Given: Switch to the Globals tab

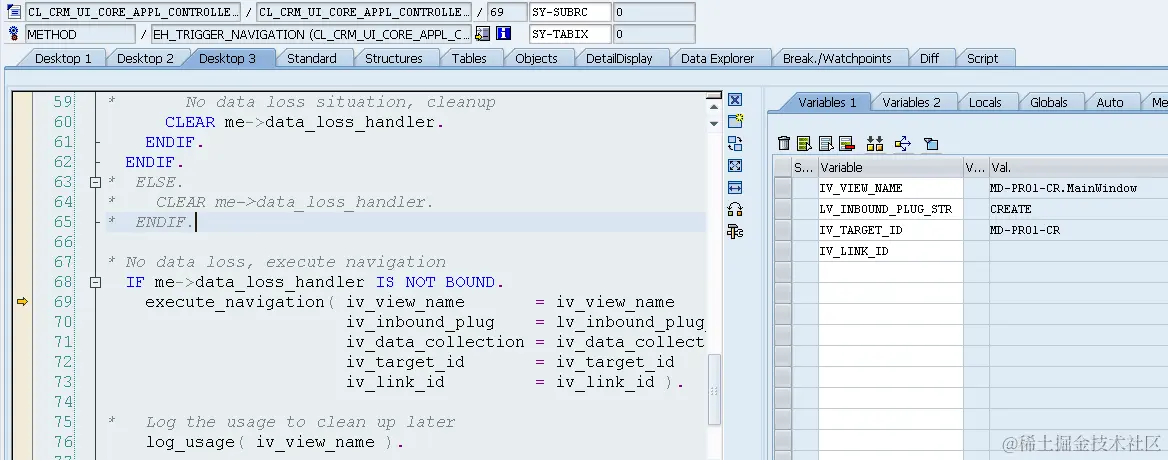Looking at the screenshot, I should [1048, 103].
